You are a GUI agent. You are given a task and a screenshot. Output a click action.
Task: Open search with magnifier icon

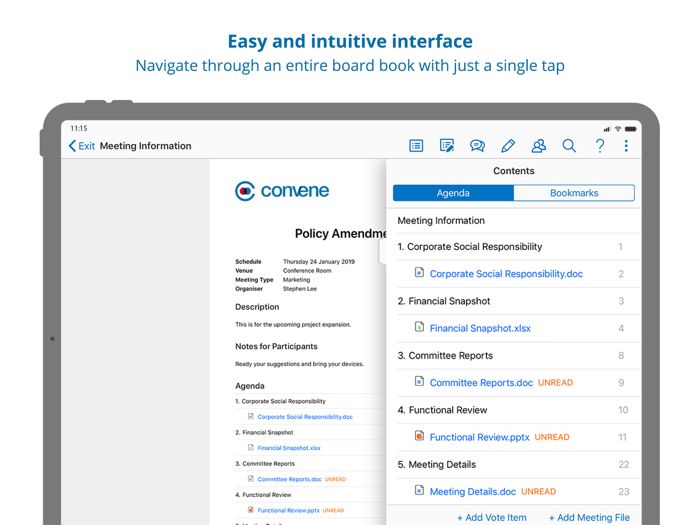point(569,146)
